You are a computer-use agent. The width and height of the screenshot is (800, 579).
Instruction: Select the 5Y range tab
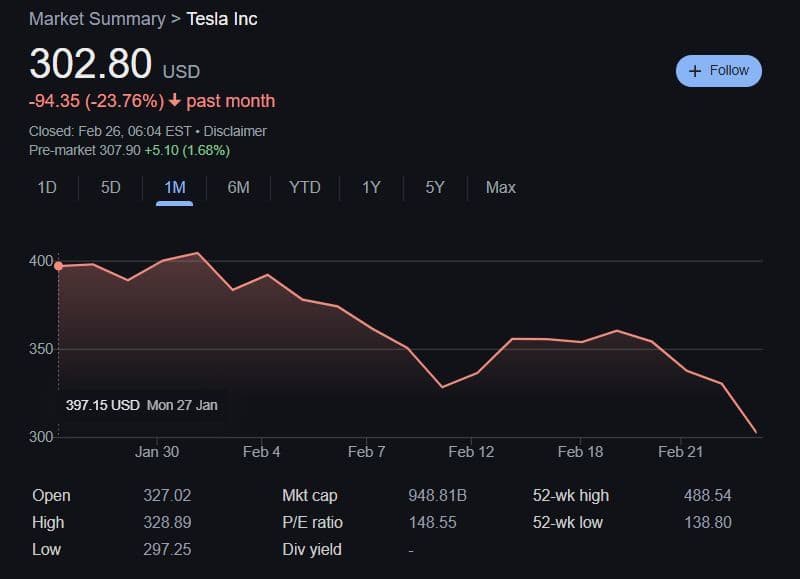[434, 187]
